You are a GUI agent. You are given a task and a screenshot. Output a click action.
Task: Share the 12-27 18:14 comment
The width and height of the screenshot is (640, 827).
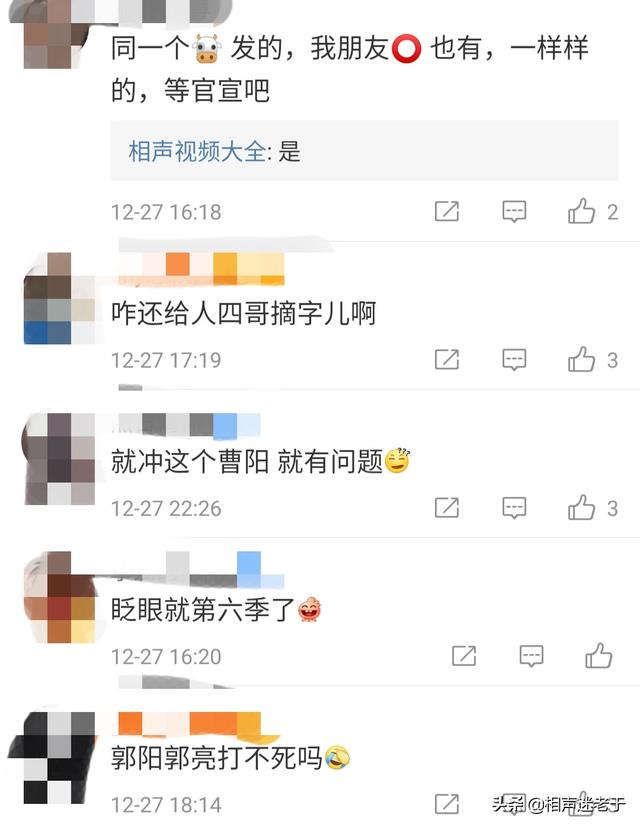coord(446,804)
